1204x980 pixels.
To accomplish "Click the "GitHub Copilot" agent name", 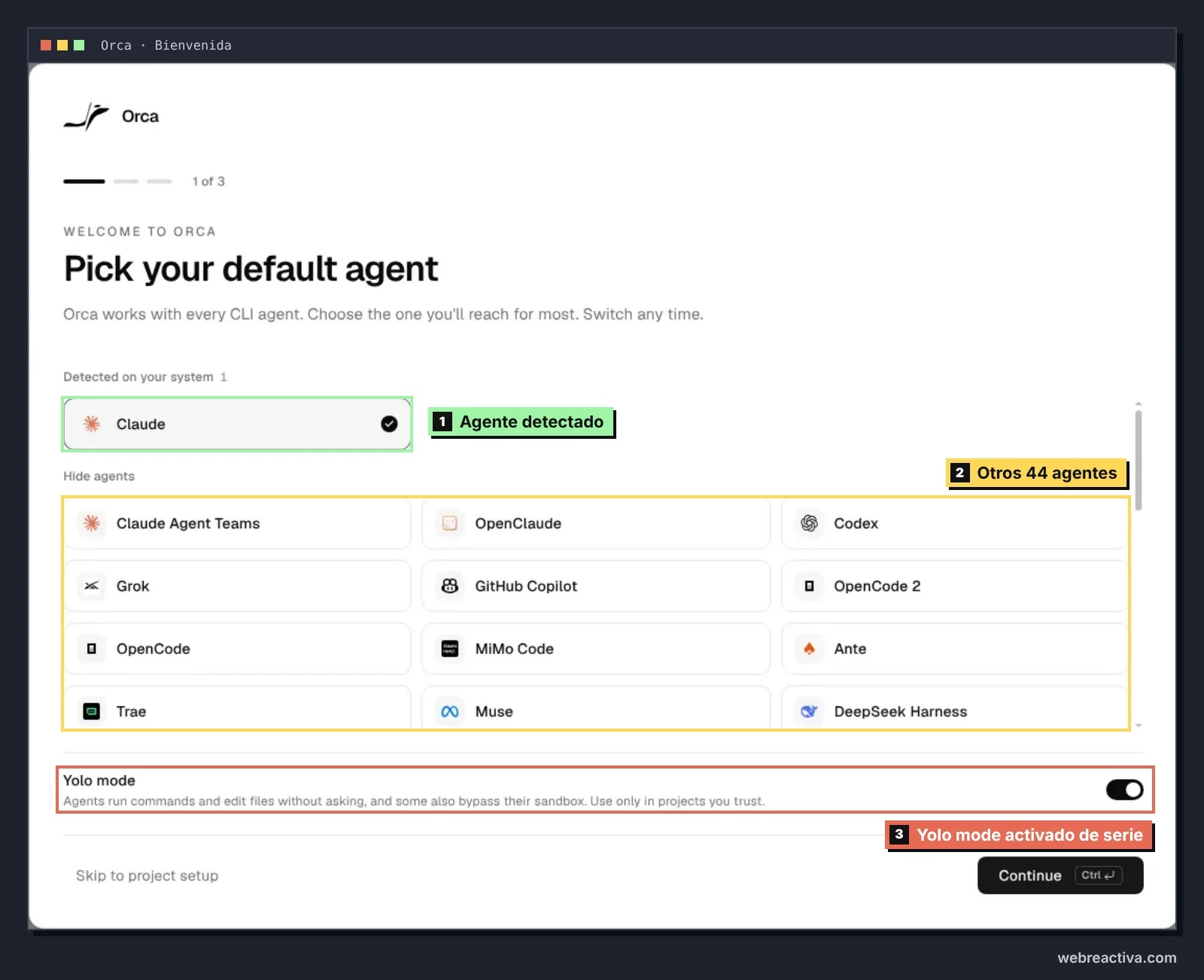I will [x=526, y=586].
